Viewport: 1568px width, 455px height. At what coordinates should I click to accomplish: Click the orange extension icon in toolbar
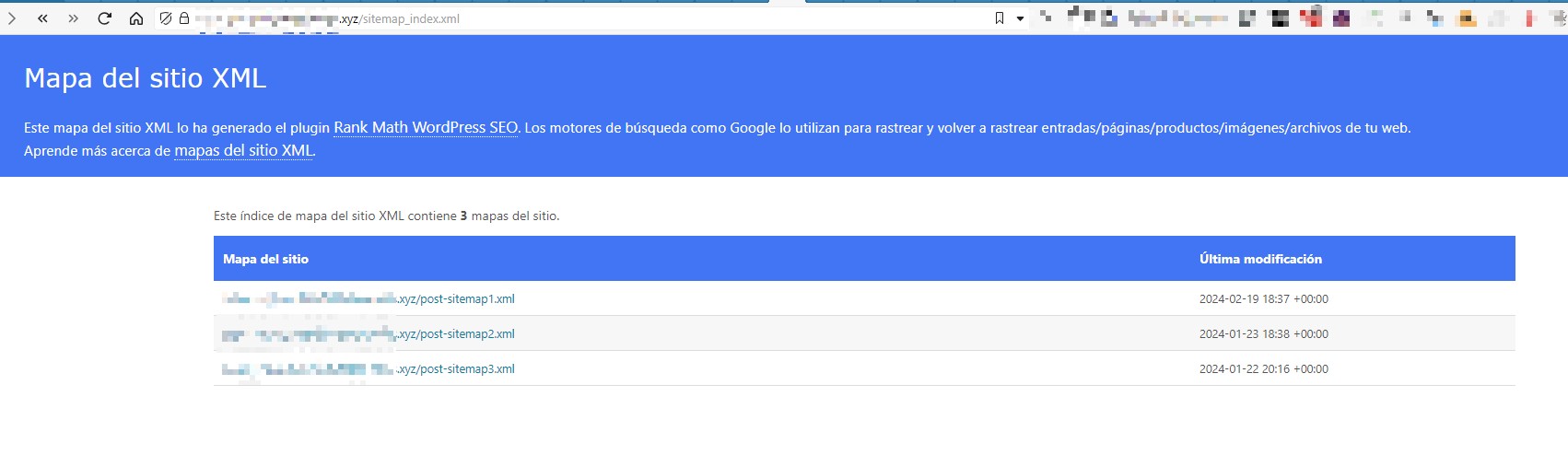(x=1467, y=18)
